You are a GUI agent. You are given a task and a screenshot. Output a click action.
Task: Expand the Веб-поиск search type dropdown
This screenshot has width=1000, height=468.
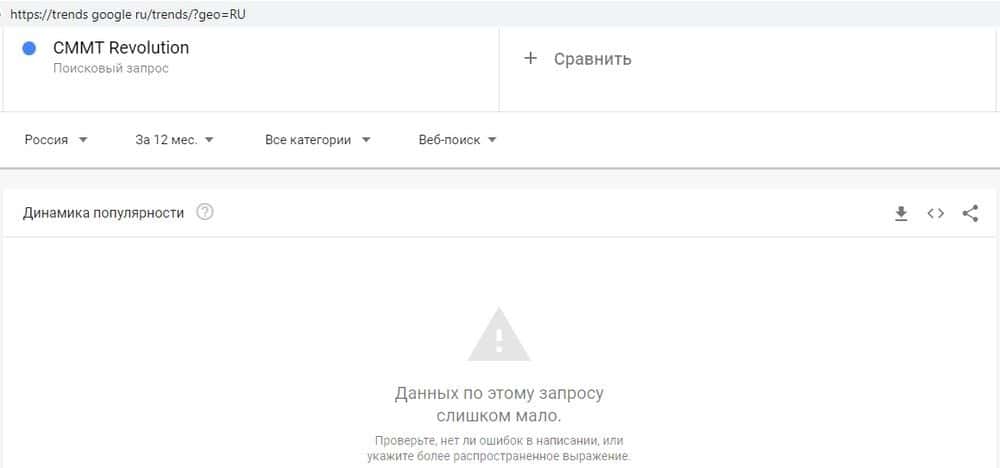pos(457,140)
